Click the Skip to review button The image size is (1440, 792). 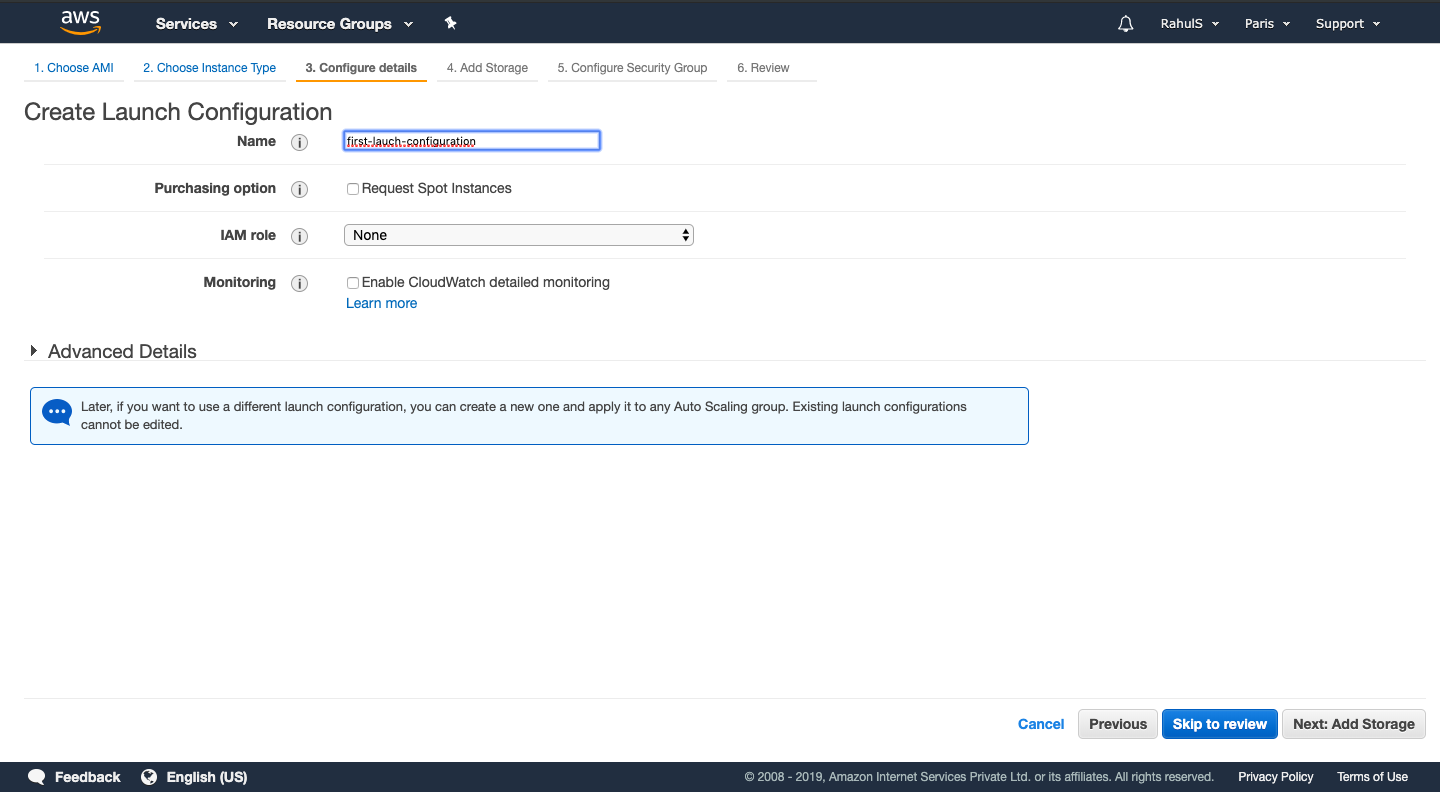coord(1219,723)
